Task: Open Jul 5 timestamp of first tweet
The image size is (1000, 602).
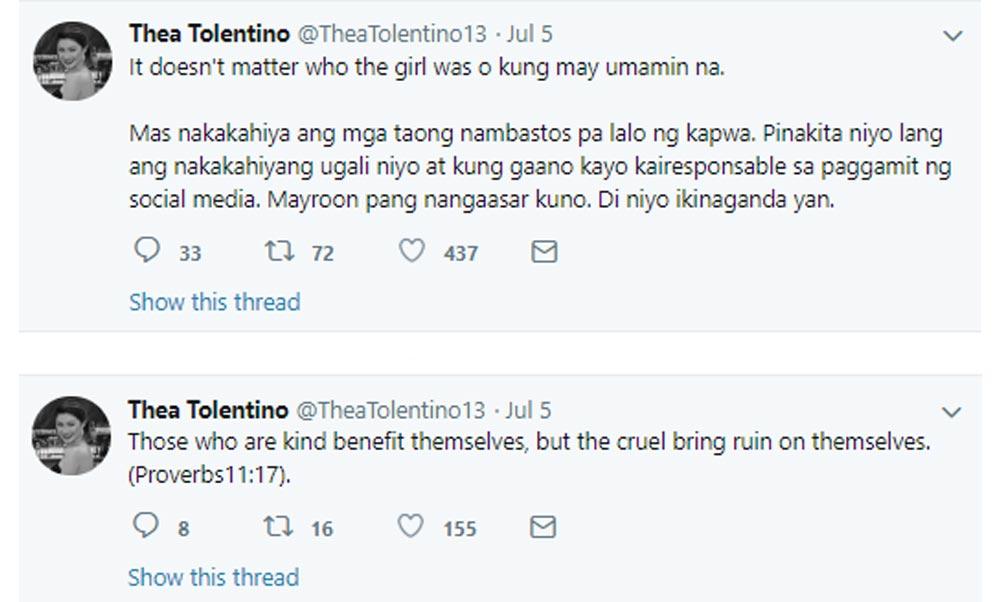Action: pos(529,34)
